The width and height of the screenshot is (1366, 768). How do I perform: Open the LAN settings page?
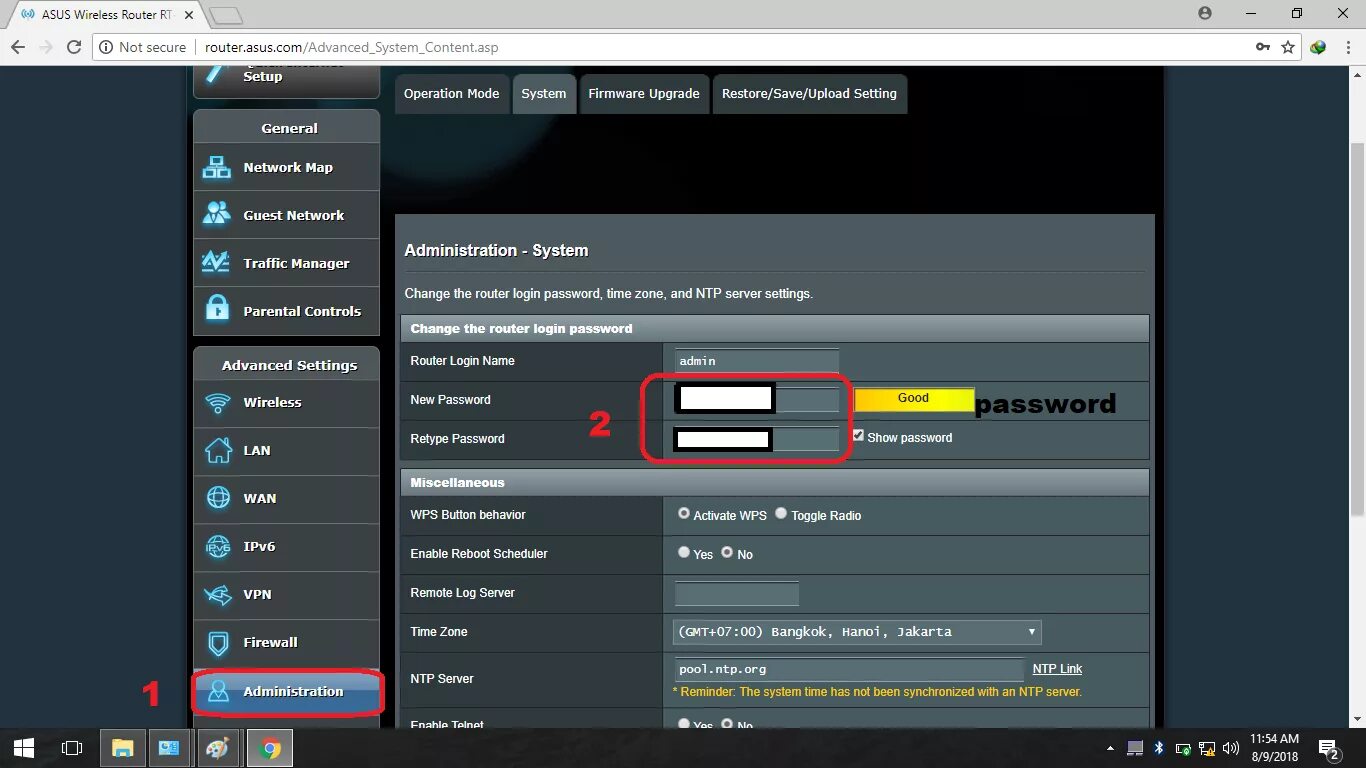286,451
